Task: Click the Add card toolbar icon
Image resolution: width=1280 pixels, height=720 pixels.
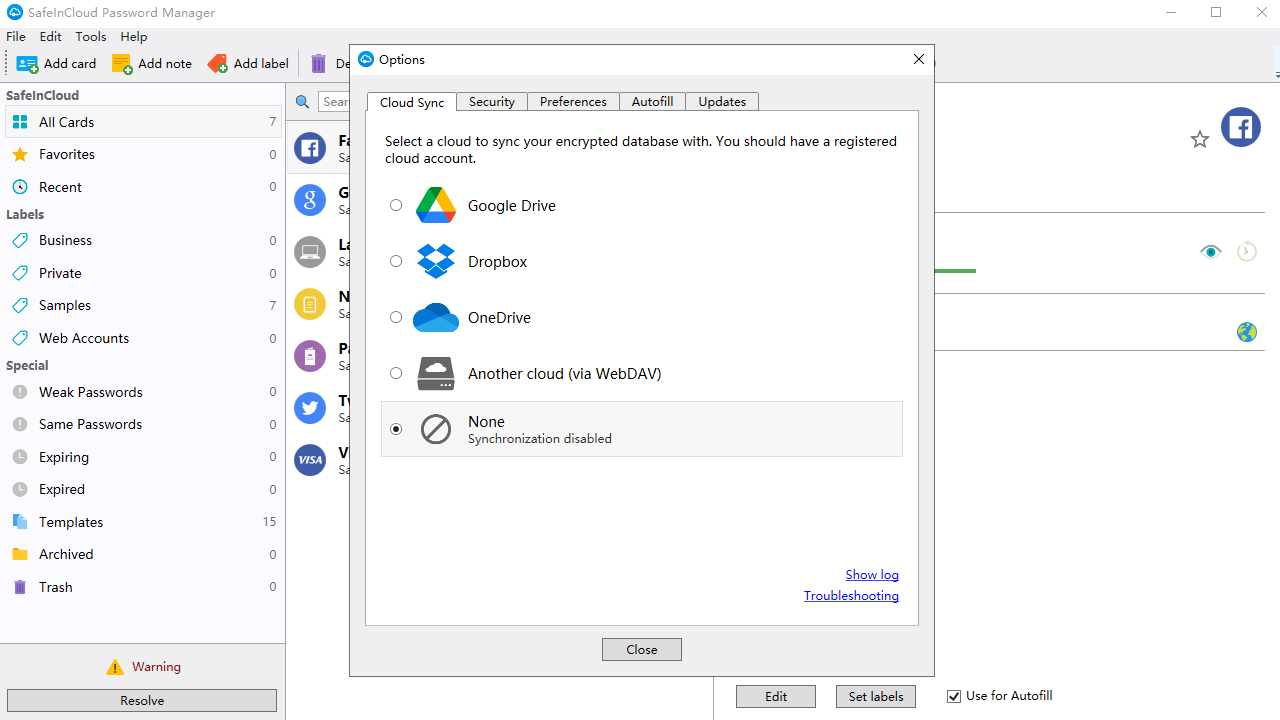Action: (x=28, y=63)
